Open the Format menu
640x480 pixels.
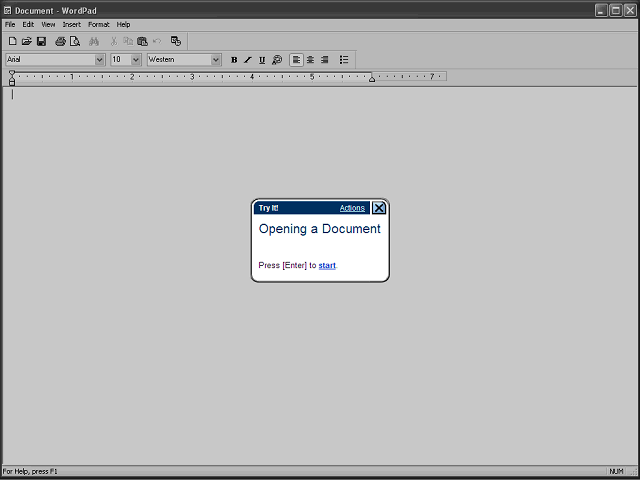(99, 24)
